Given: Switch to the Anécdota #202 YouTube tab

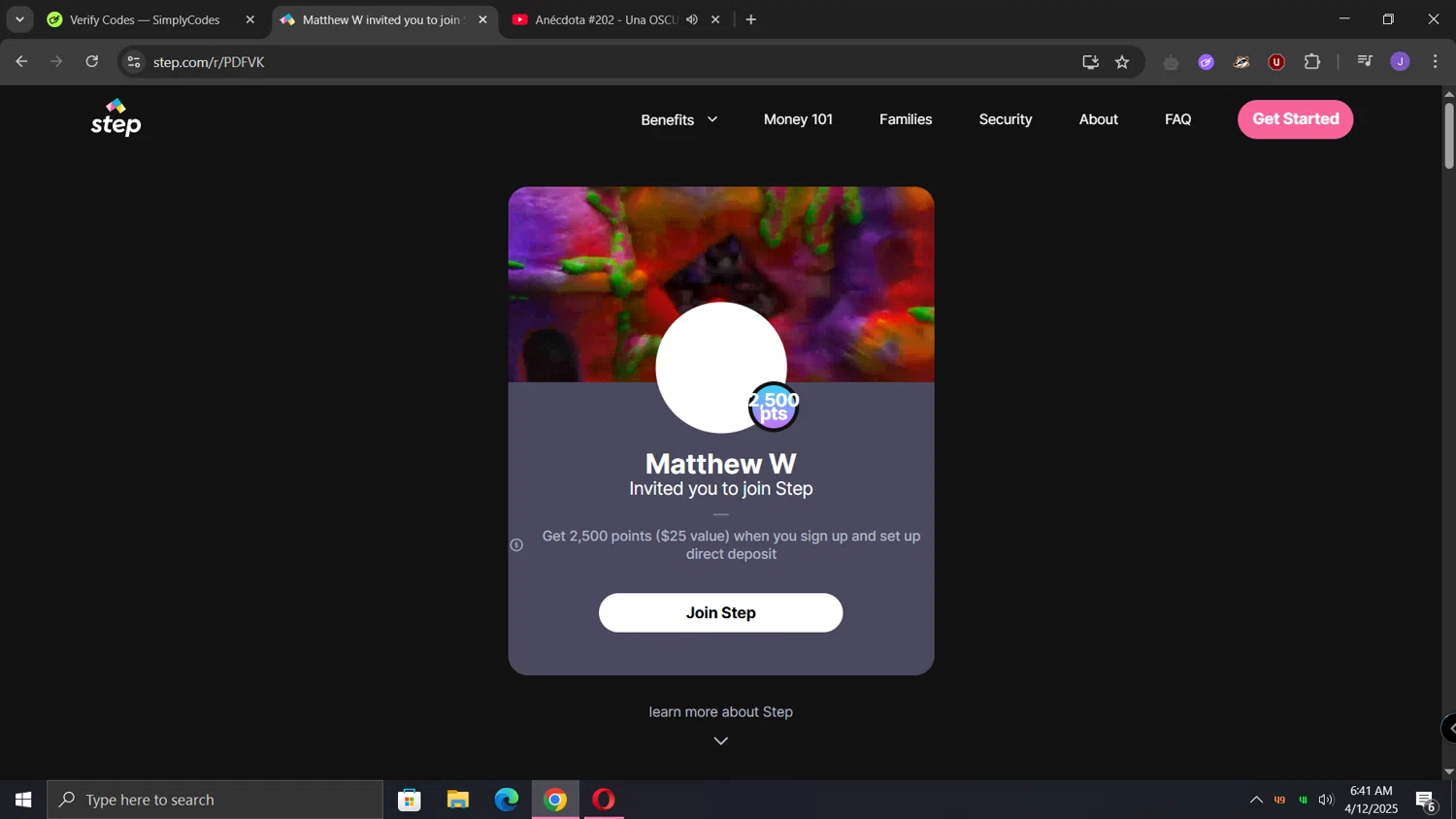Looking at the screenshot, I should pyautogui.click(x=607, y=19).
